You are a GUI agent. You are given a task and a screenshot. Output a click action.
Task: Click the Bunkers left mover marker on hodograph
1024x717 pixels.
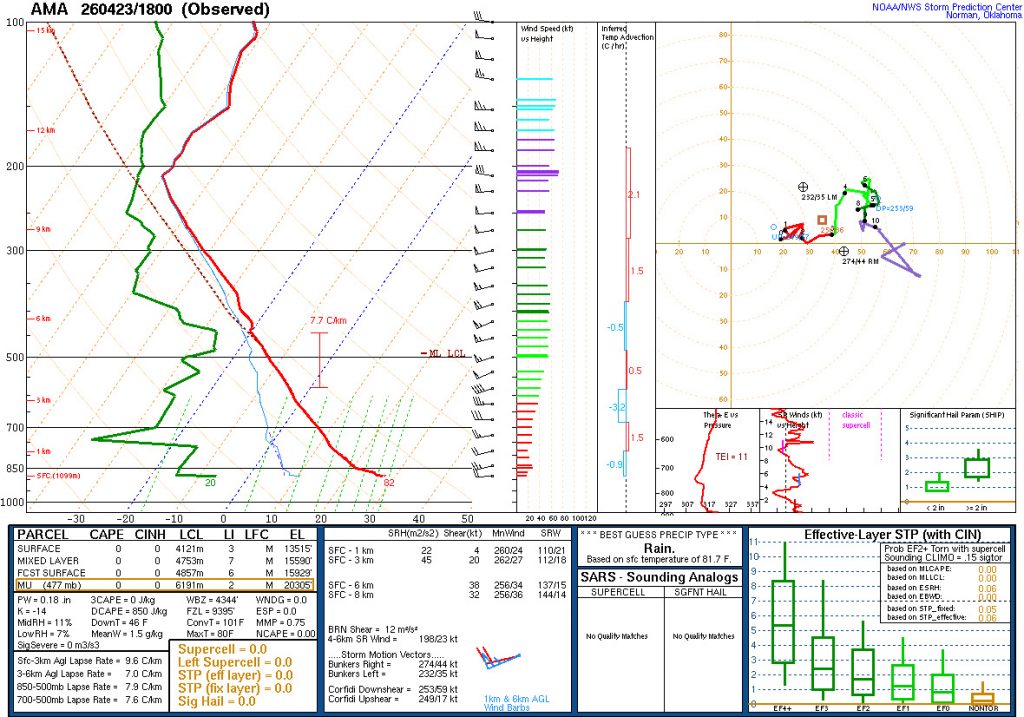pos(803,187)
